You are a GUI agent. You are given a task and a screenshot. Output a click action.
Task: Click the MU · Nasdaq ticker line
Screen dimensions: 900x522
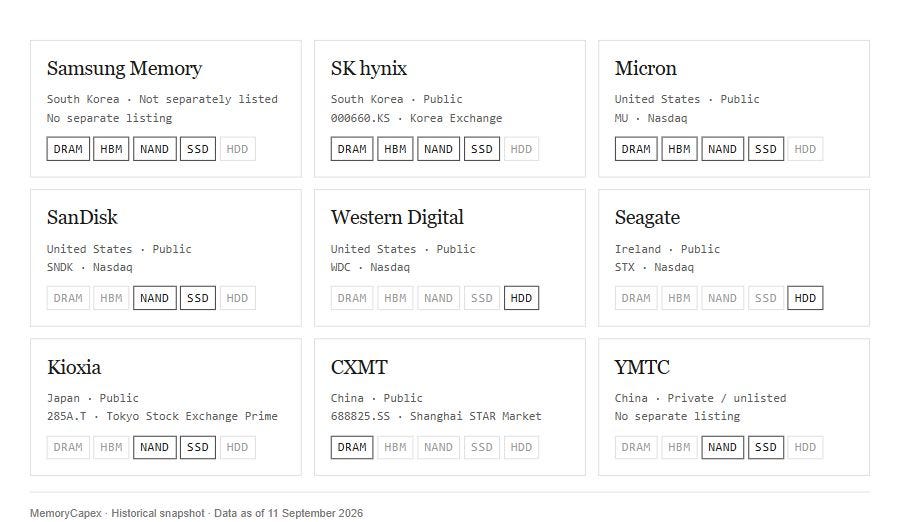tap(651, 118)
